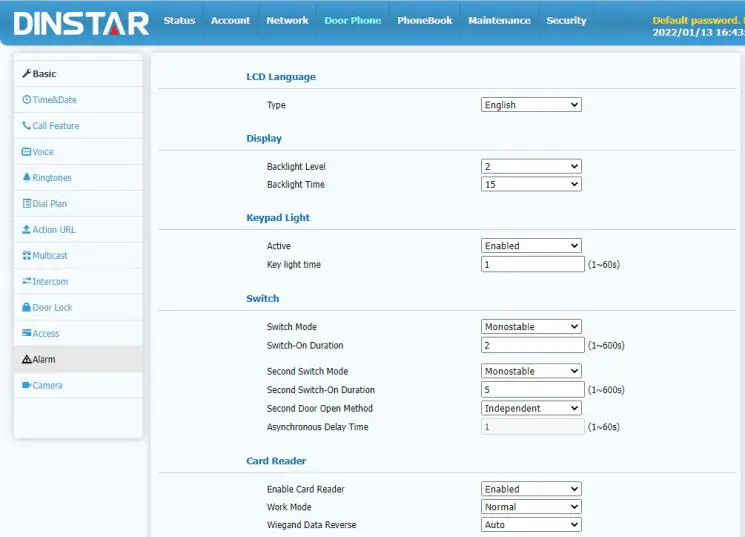Click the clock icon for Time&Date

click(x=26, y=100)
